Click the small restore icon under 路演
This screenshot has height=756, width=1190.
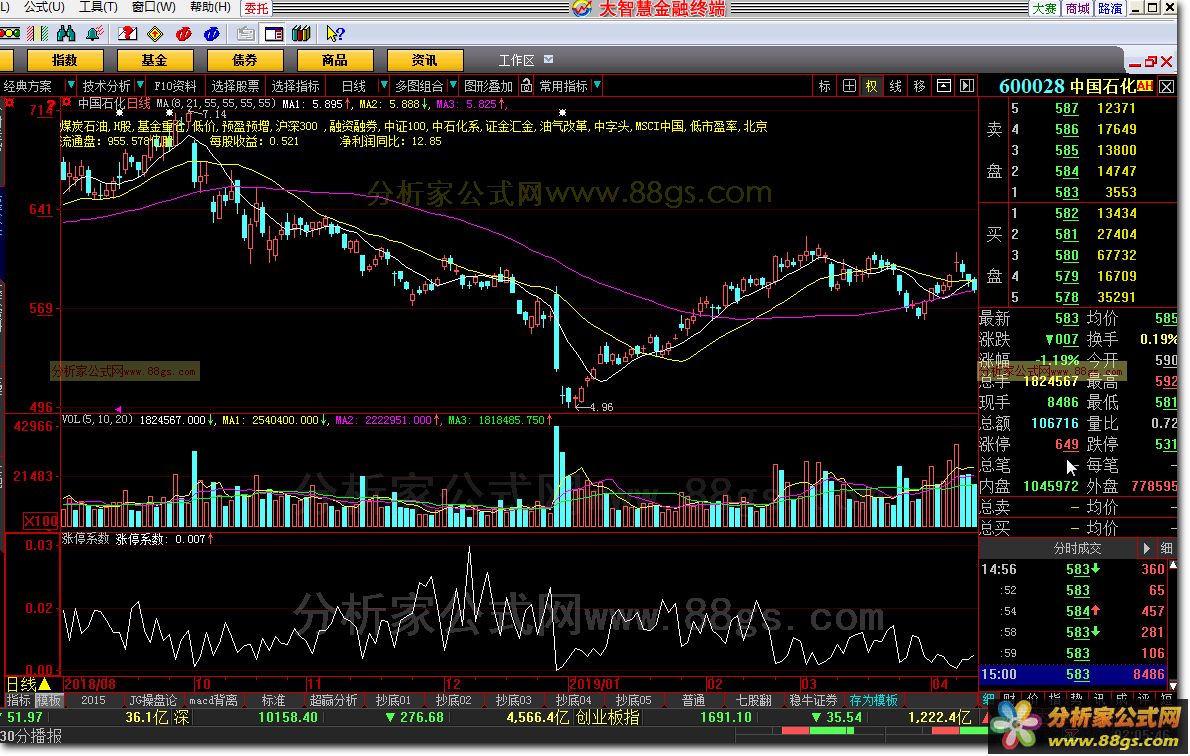click(x=1151, y=61)
